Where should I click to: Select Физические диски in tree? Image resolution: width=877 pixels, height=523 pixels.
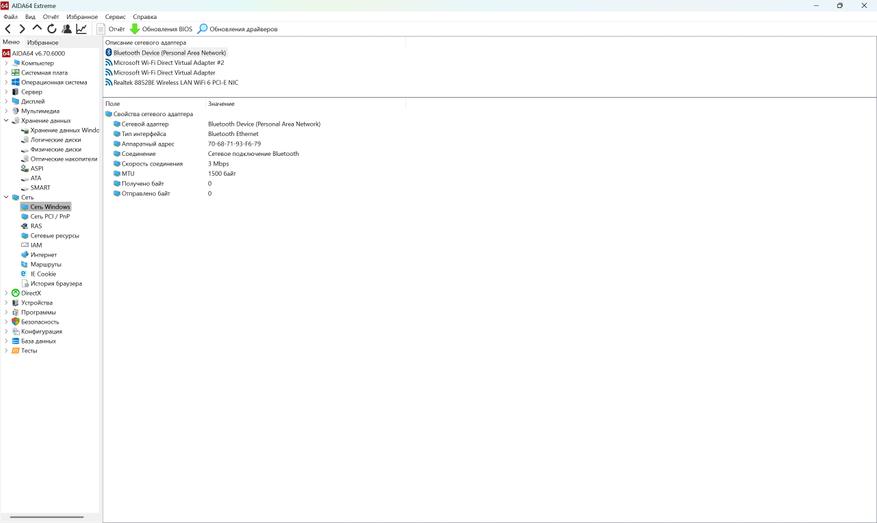tap(51, 149)
